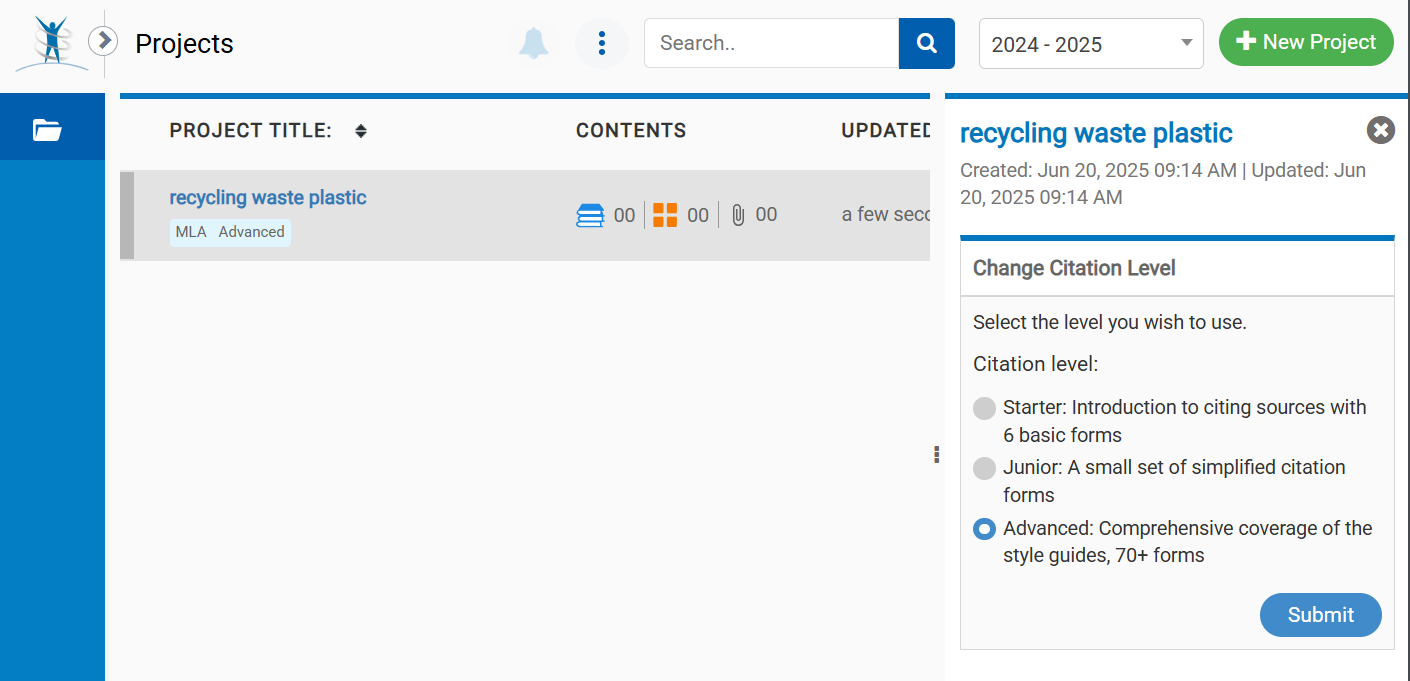This screenshot has height=681, width=1410.
Task: Open the three-dot options menu
Action: click(601, 43)
